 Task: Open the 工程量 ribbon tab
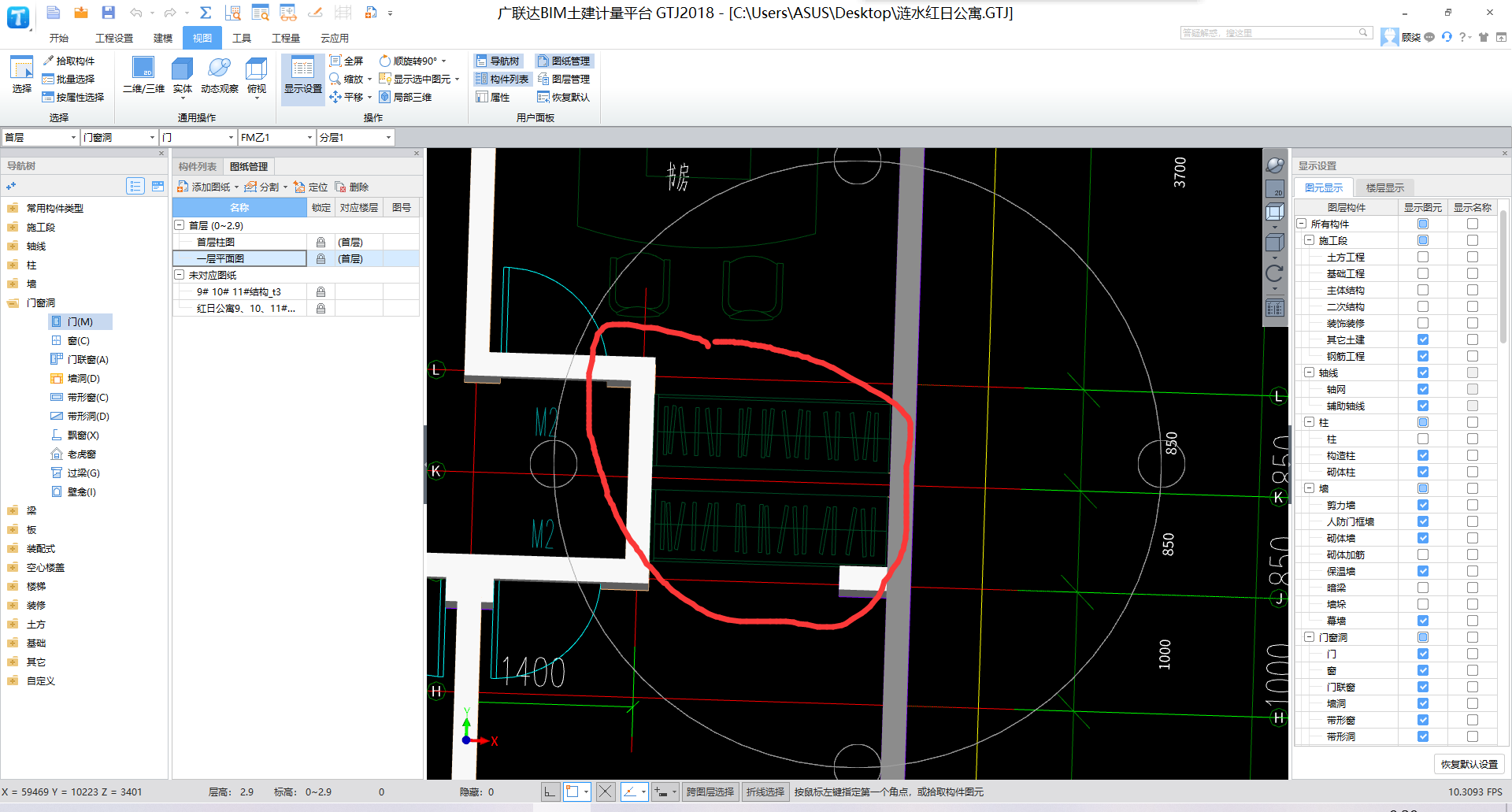pos(286,38)
